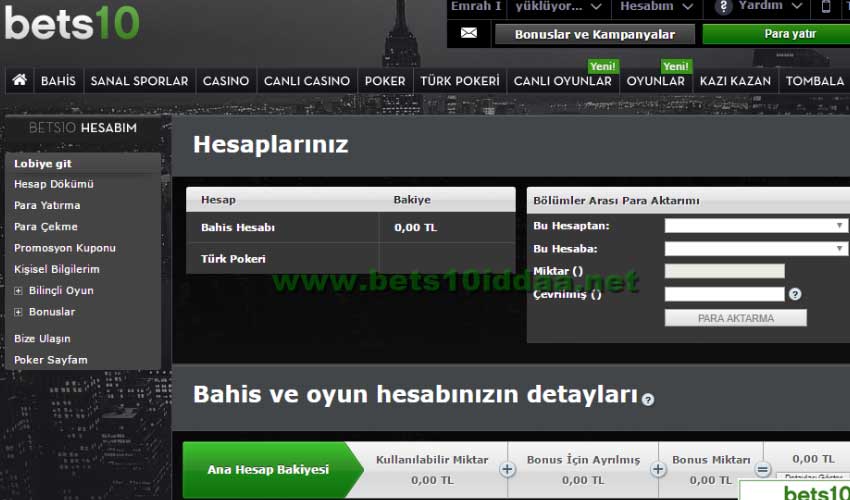The image size is (850, 500).
Task: Click the info icon after 'hesabınızın detayları'
Action: pos(648,399)
